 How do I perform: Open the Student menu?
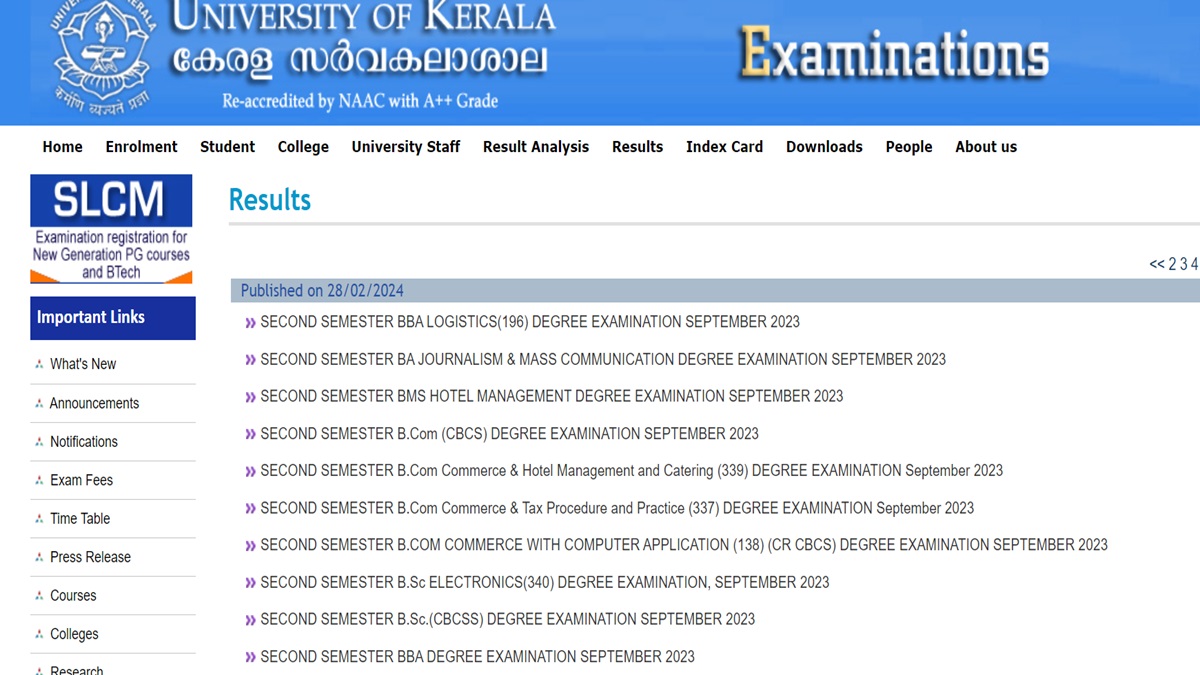click(227, 146)
